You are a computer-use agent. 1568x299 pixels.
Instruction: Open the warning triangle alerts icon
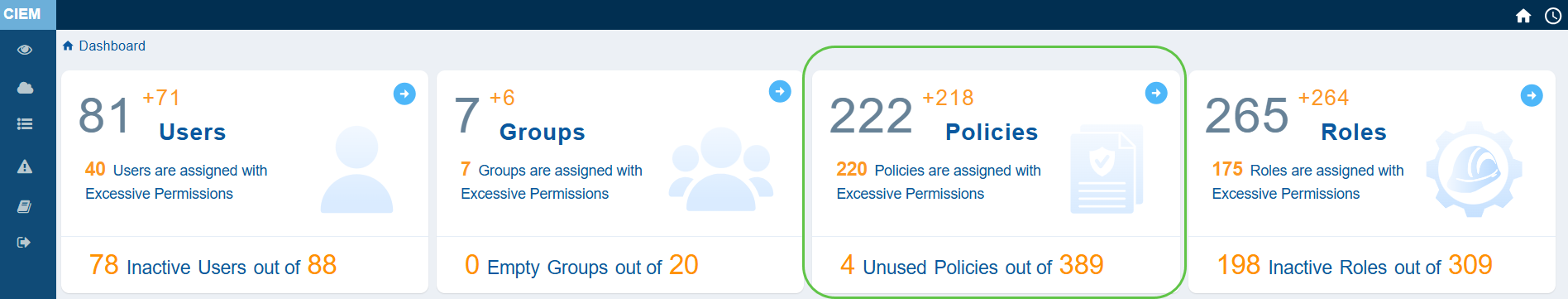[25, 166]
